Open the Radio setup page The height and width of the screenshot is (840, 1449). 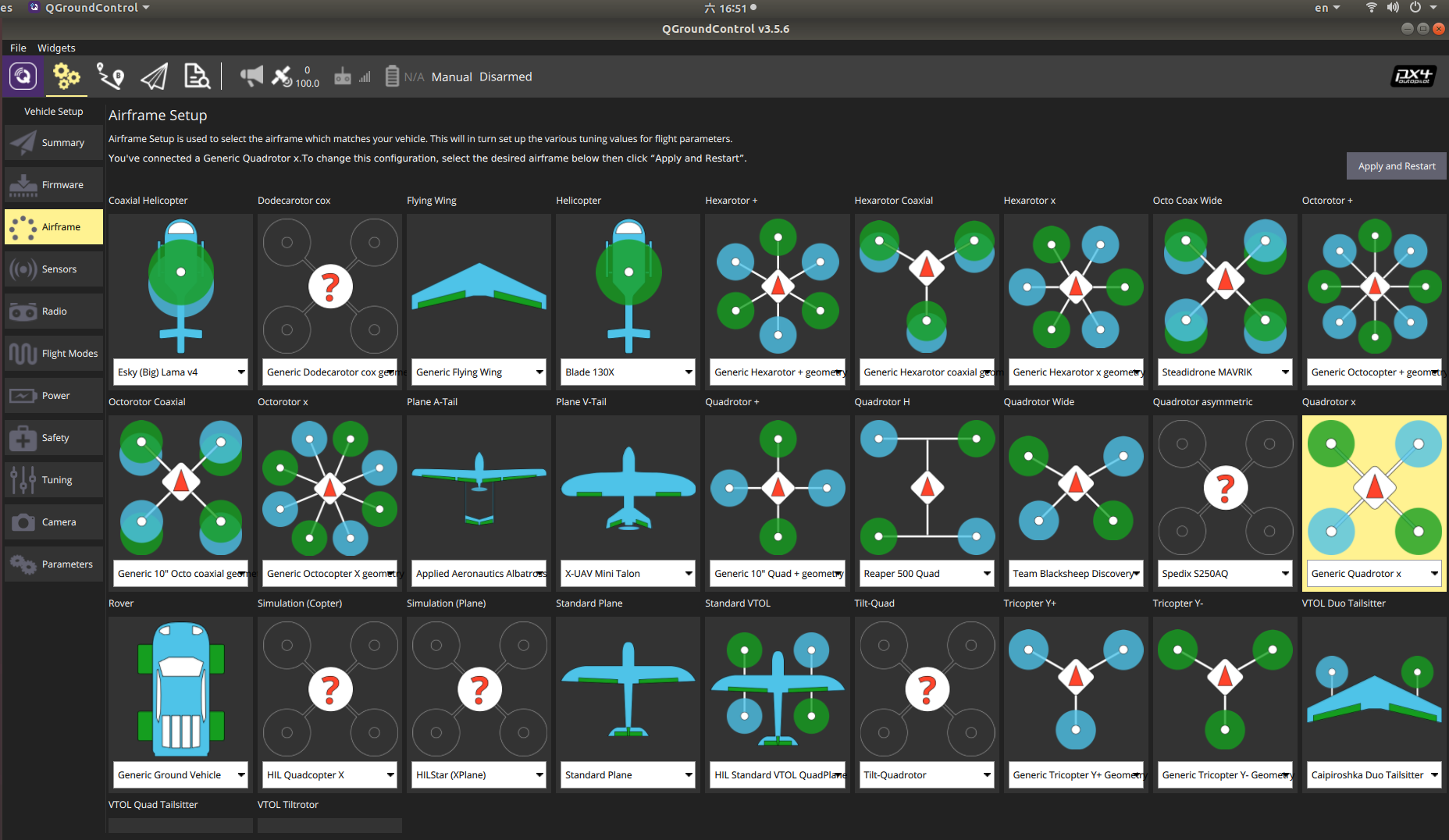[x=54, y=311]
